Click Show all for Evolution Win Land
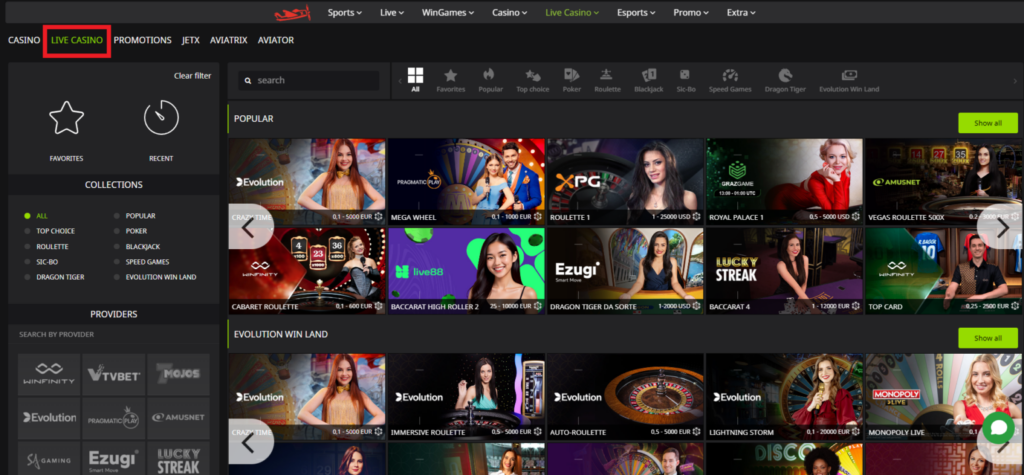1024x475 pixels. [987, 338]
